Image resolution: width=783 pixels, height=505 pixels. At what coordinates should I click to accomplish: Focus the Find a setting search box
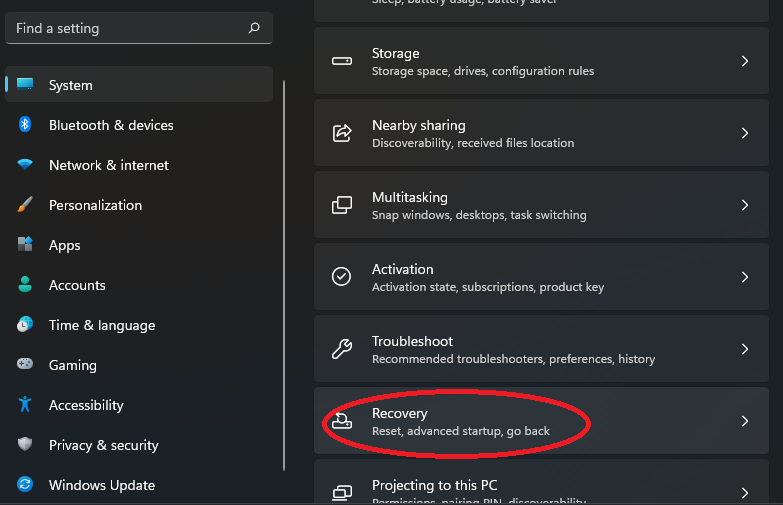click(139, 28)
